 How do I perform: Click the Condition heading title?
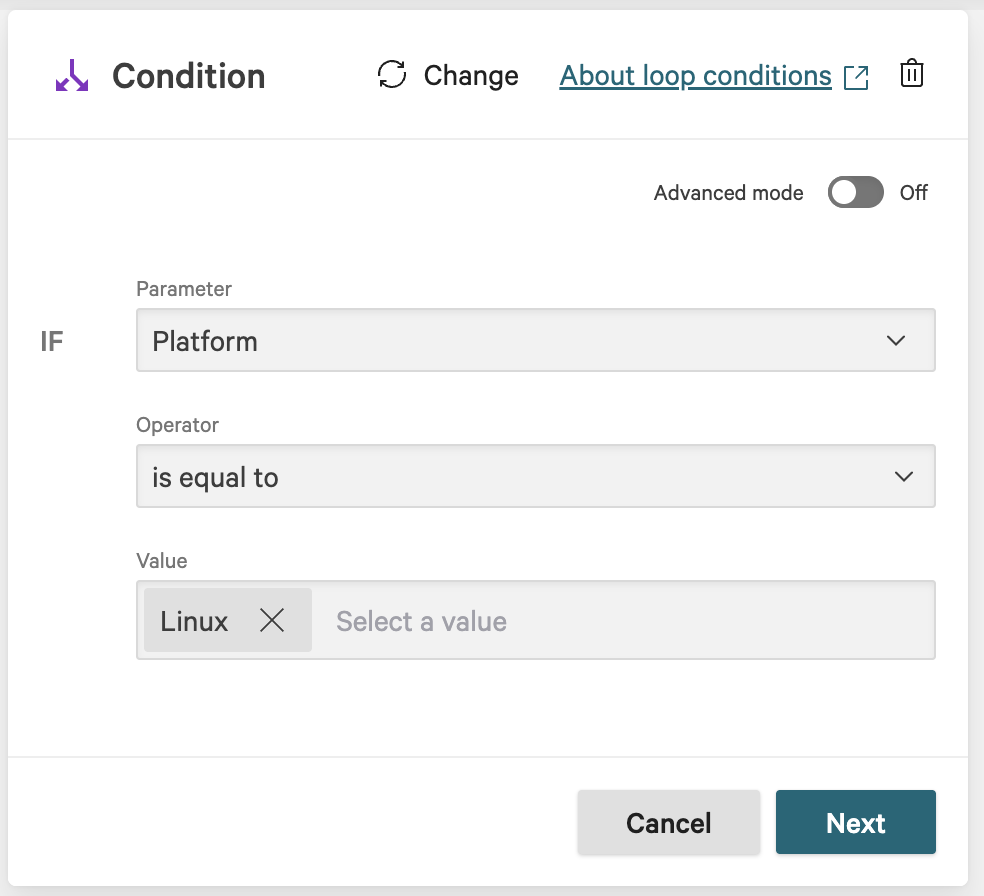tap(188, 76)
